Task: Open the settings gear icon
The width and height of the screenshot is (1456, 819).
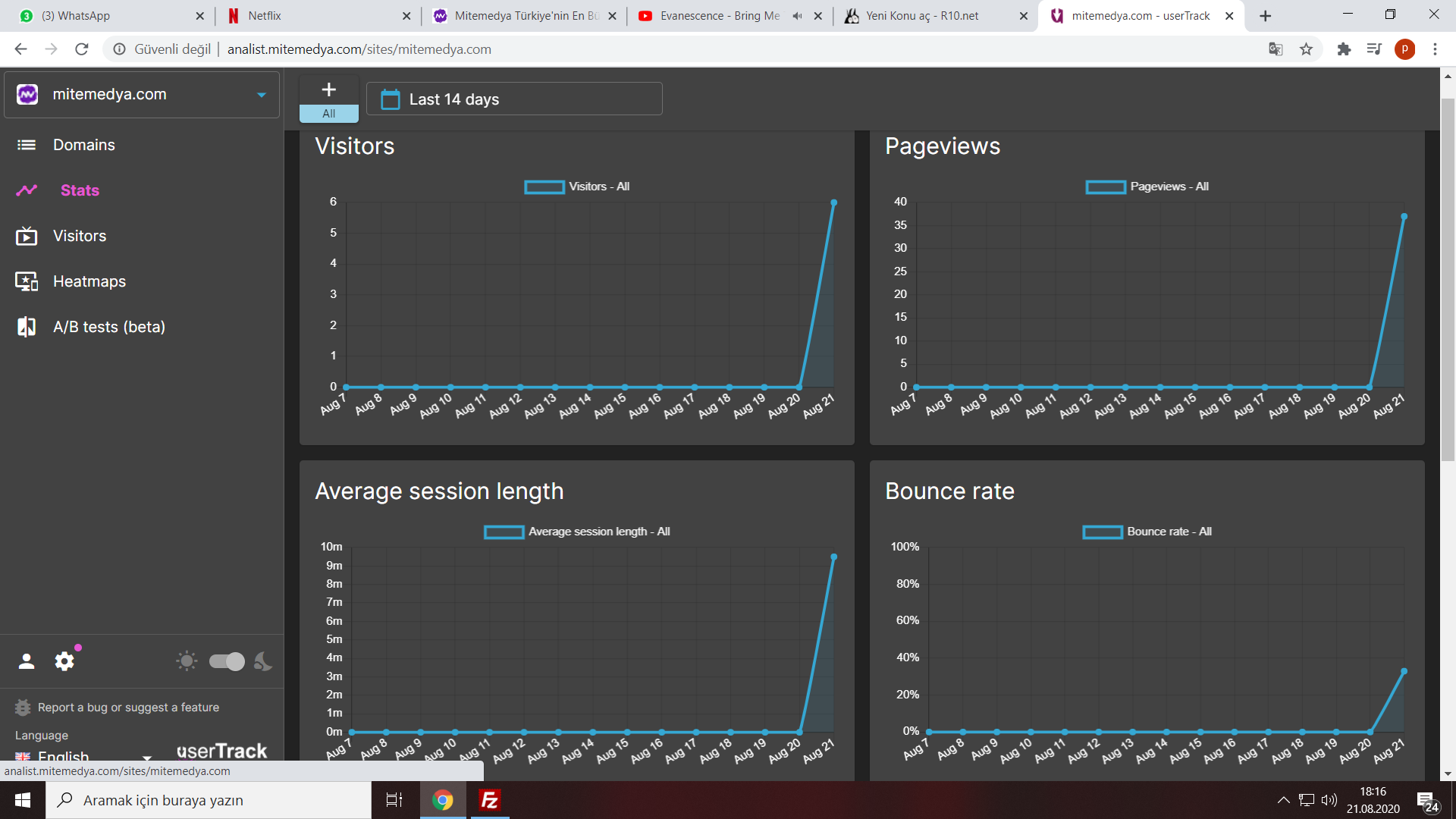Action: [x=64, y=661]
